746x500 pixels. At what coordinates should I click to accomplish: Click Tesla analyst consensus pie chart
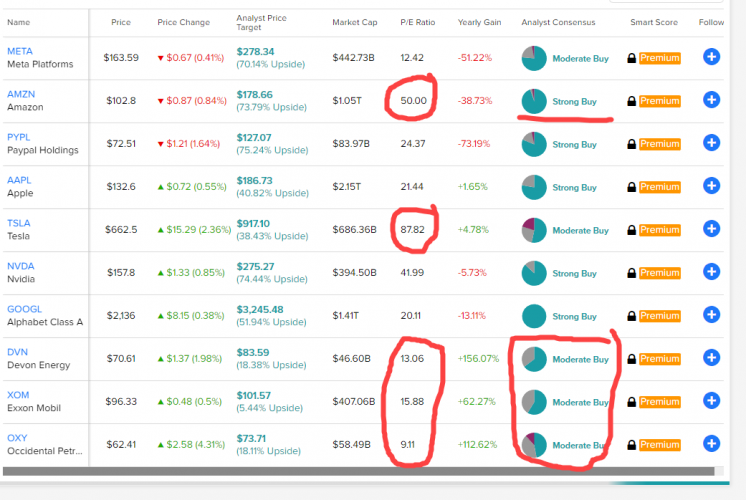pyautogui.click(x=534, y=230)
